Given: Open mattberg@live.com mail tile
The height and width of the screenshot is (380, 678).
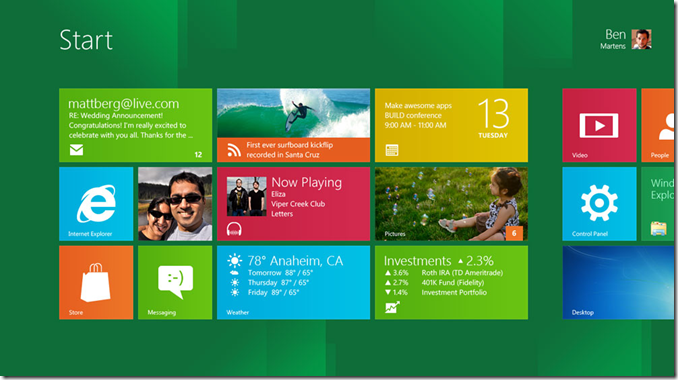Looking at the screenshot, I should (135, 125).
